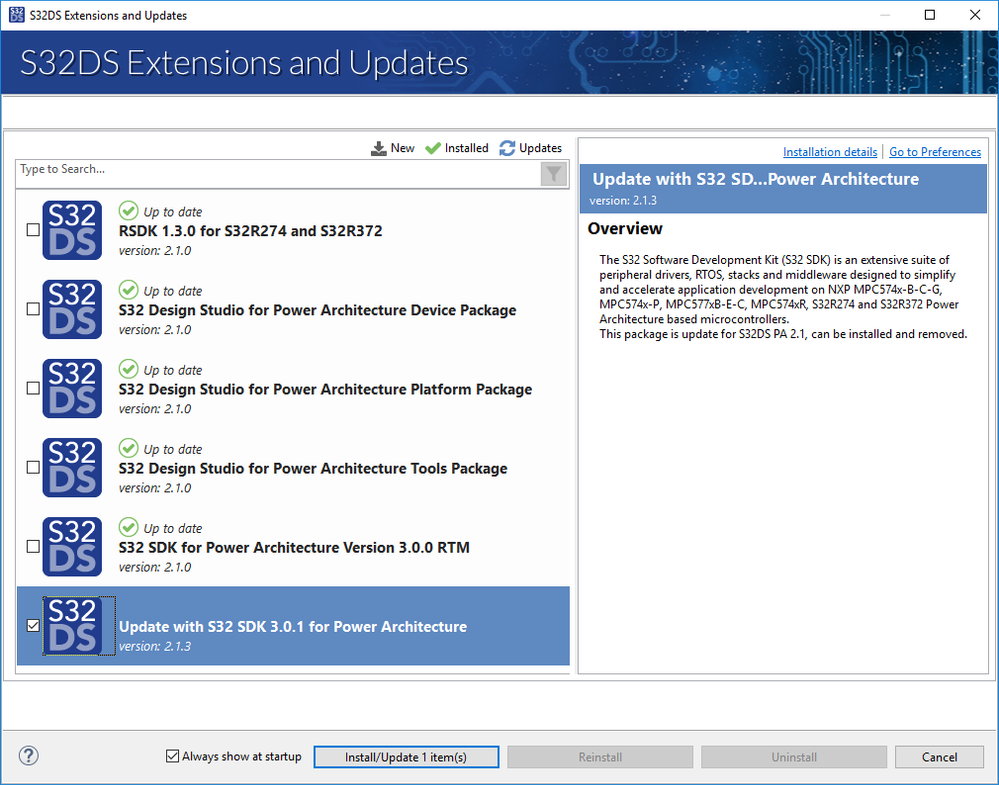Open the Go to Preferences link
The height and width of the screenshot is (785, 999).
point(935,152)
